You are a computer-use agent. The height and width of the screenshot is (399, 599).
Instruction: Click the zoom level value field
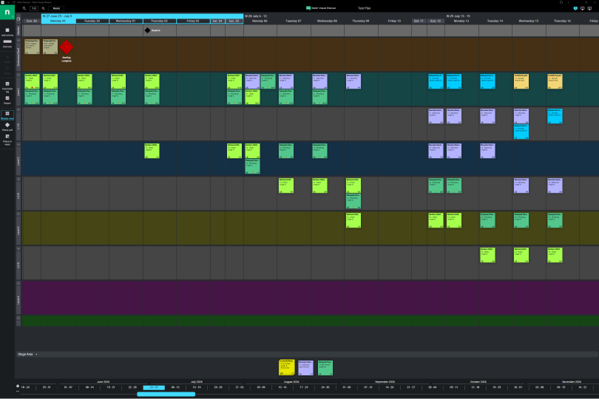pos(34,8)
